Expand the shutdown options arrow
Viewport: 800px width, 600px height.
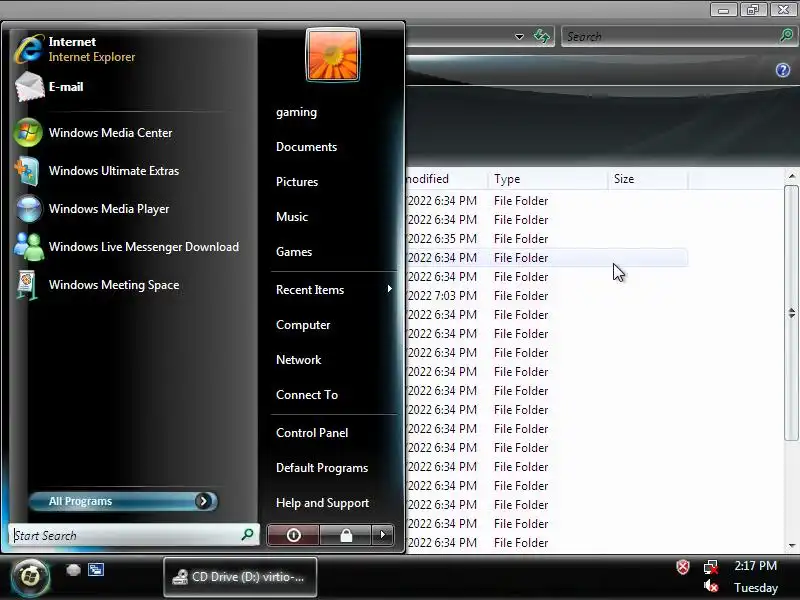[383, 535]
